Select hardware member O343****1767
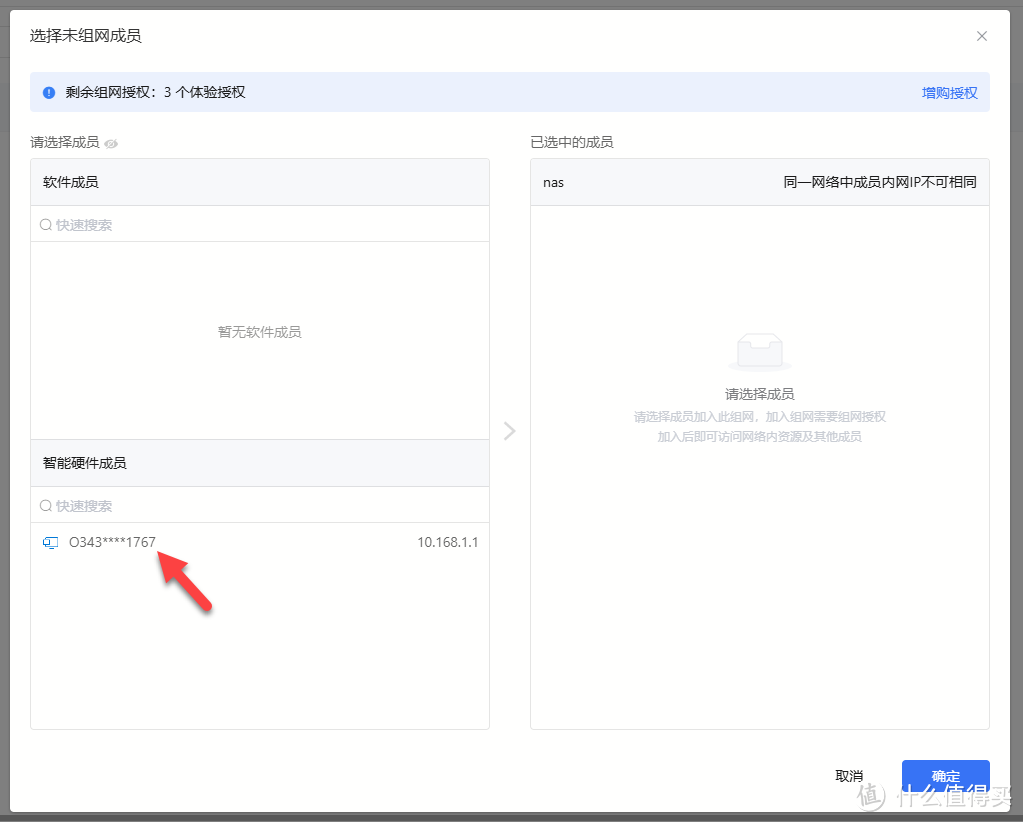The height and width of the screenshot is (822, 1023). 112,543
